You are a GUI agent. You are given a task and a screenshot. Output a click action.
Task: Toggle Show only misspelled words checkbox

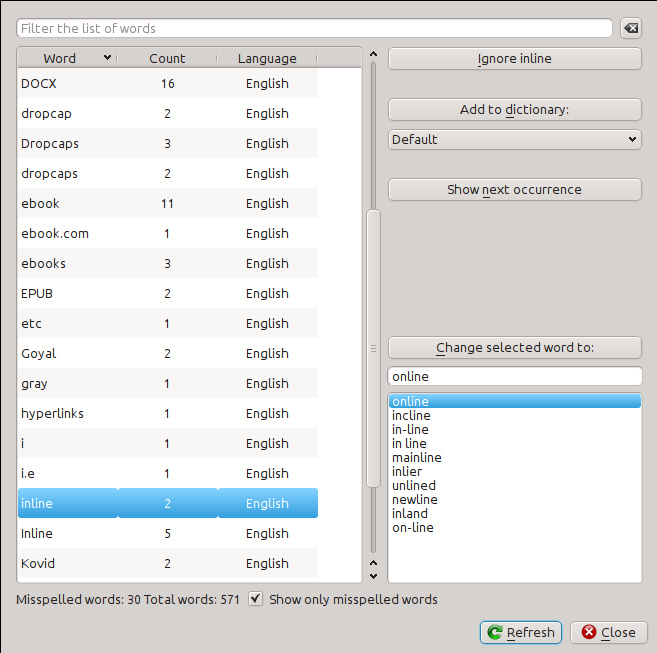click(256, 600)
